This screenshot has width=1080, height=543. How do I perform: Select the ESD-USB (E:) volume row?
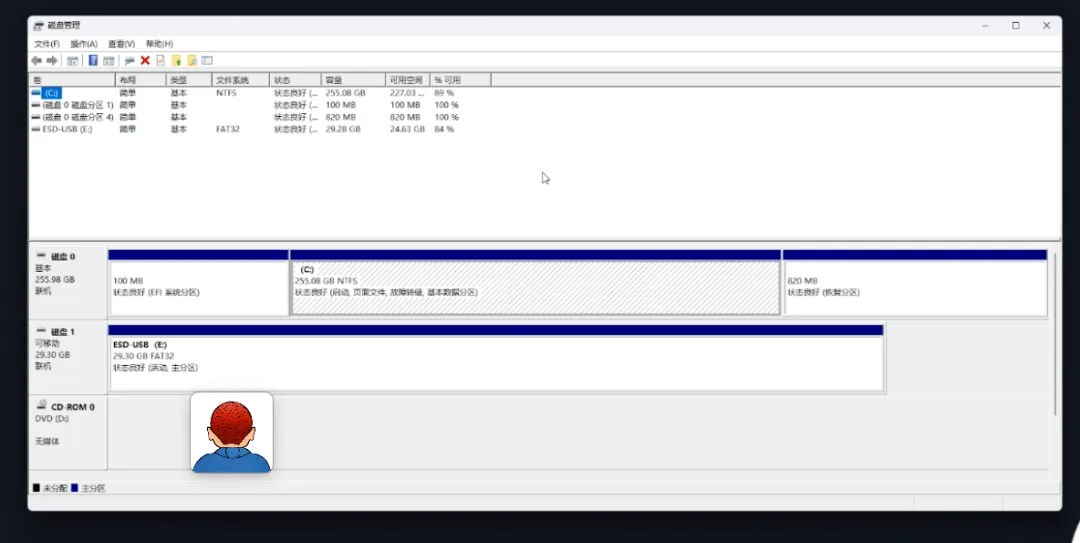point(67,130)
